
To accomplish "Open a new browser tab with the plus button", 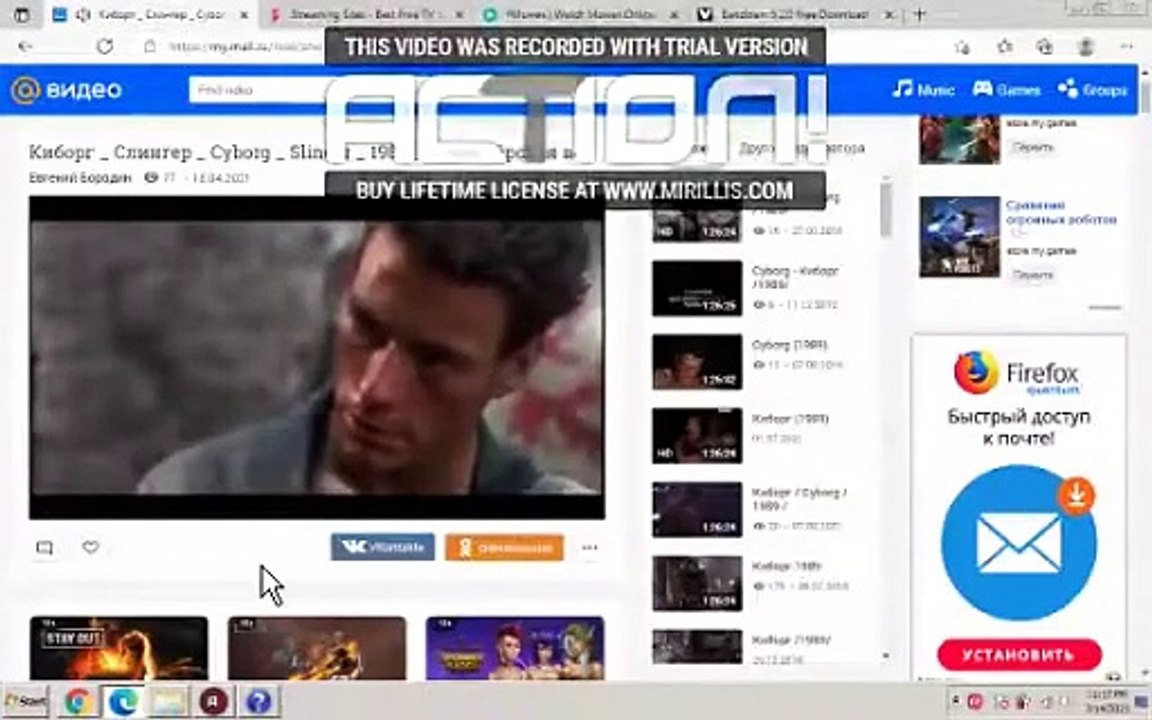I will [919, 14].
